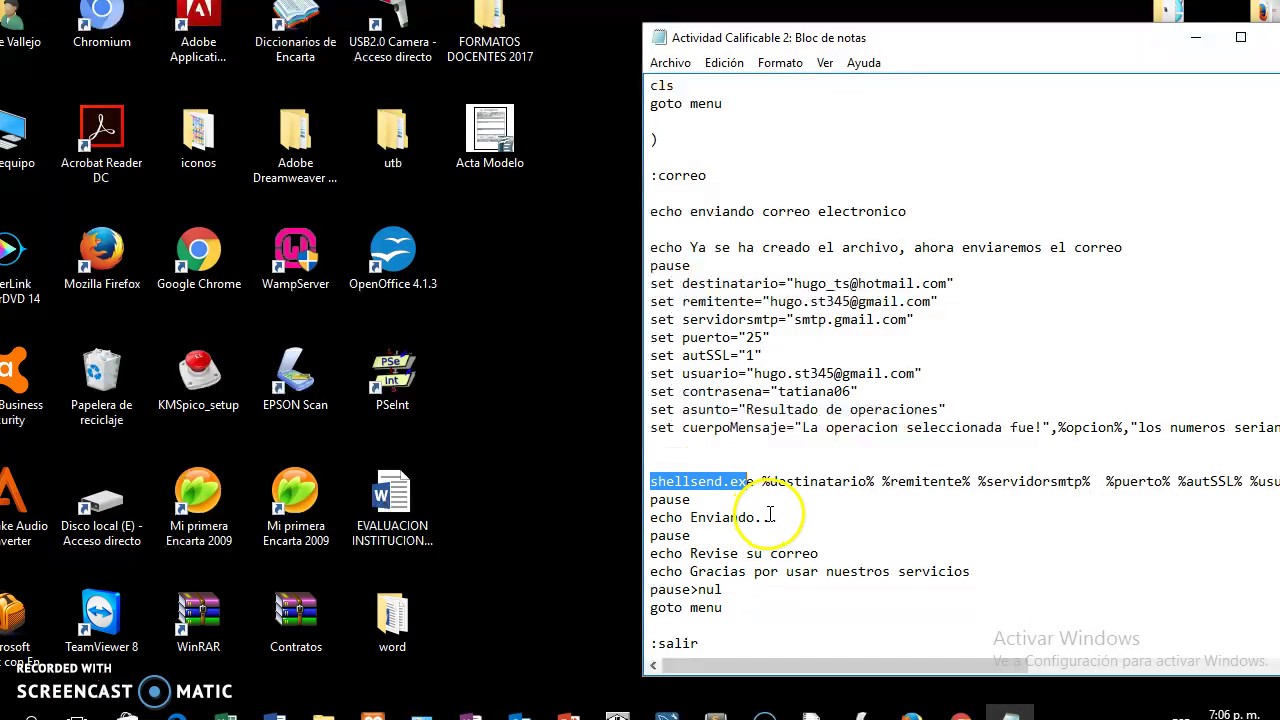Select the Acta Modelo document icon
This screenshot has height=720, width=1280.
[489, 138]
